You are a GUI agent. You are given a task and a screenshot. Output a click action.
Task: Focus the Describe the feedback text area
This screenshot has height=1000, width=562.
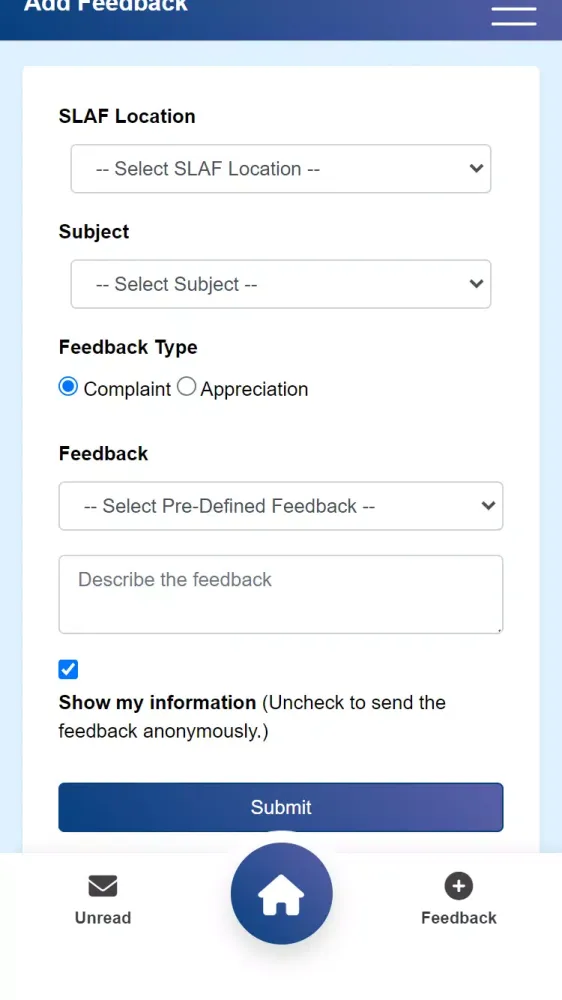(x=281, y=594)
